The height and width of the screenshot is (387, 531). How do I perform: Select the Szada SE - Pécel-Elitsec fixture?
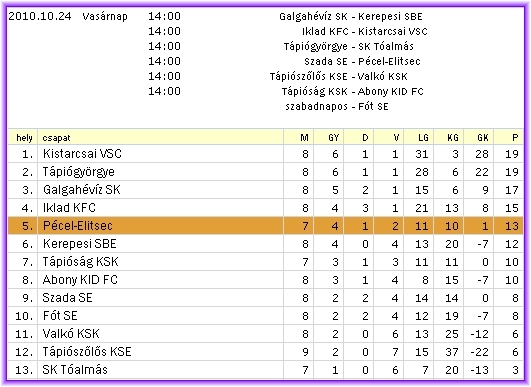[362, 61]
